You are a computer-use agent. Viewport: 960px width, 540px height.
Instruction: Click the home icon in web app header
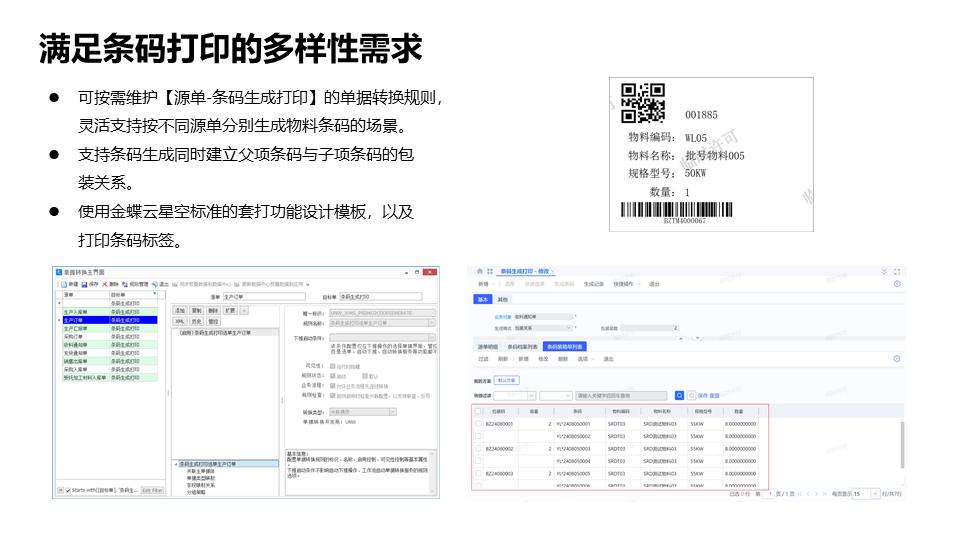click(478, 271)
